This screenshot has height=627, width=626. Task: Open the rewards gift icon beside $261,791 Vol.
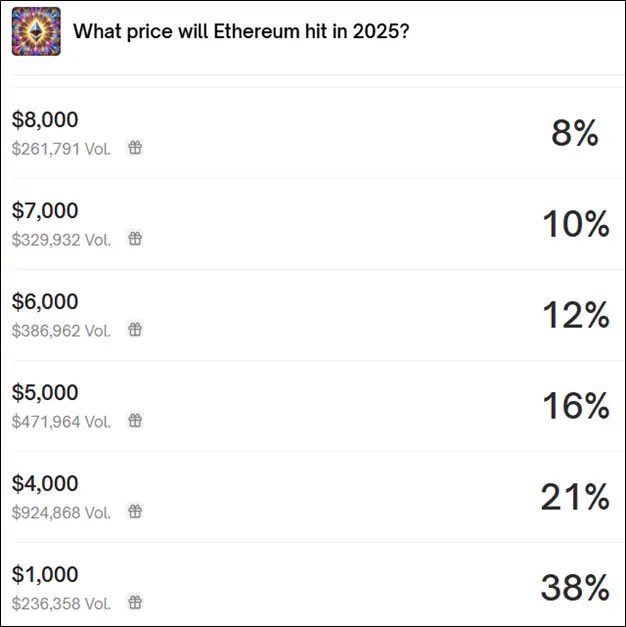click(135, 148)
